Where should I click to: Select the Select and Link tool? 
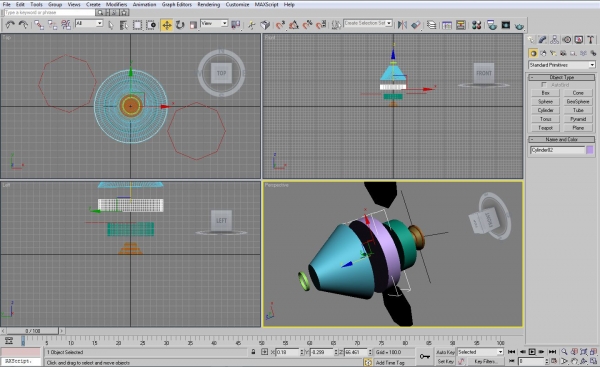pos(39,25)
